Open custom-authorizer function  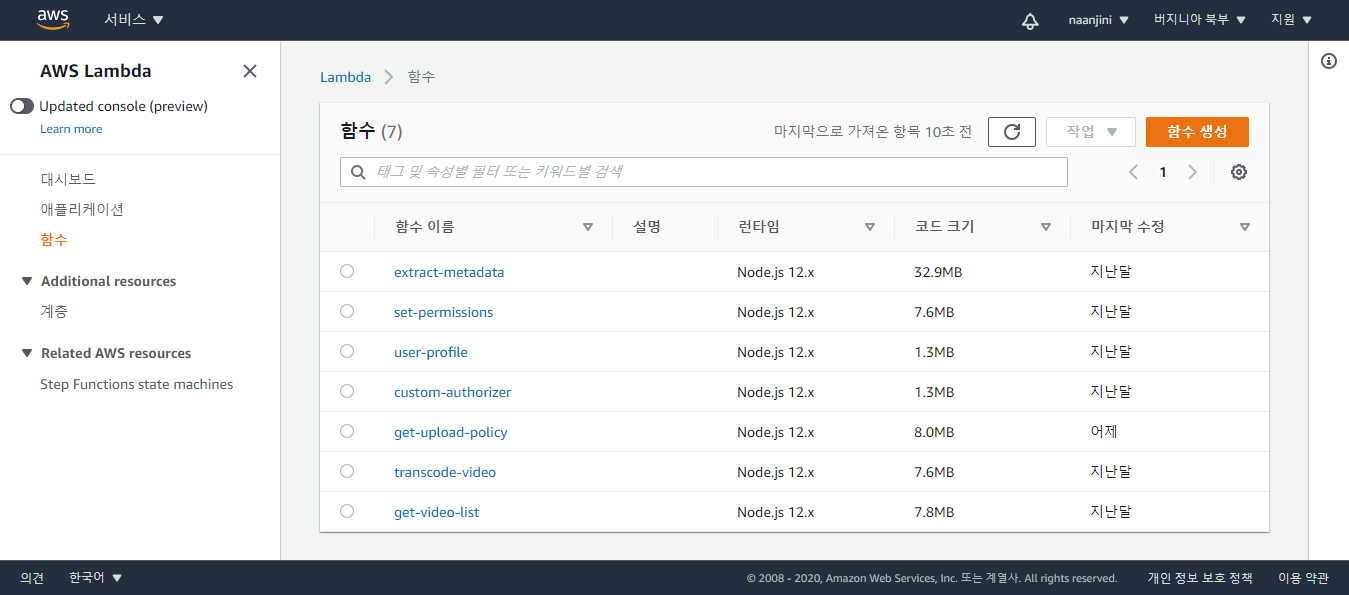(452, 392)
